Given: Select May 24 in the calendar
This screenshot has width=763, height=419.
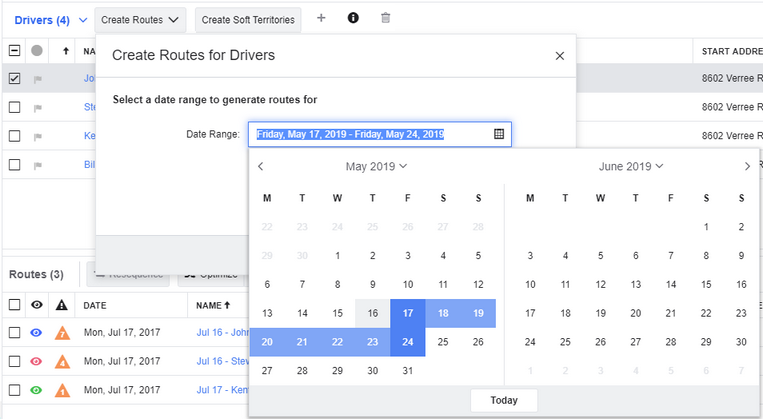Looking at the screenshot, I should [x=408, y=342].
